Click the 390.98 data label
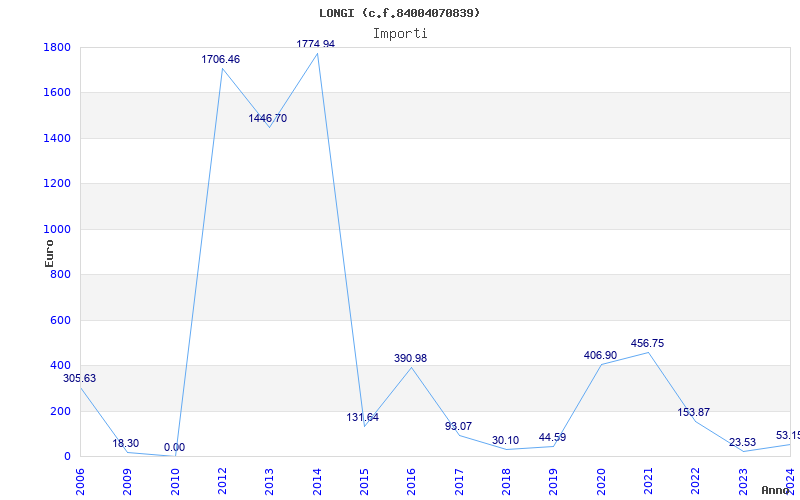800x500 pixels. click(410, 359)
